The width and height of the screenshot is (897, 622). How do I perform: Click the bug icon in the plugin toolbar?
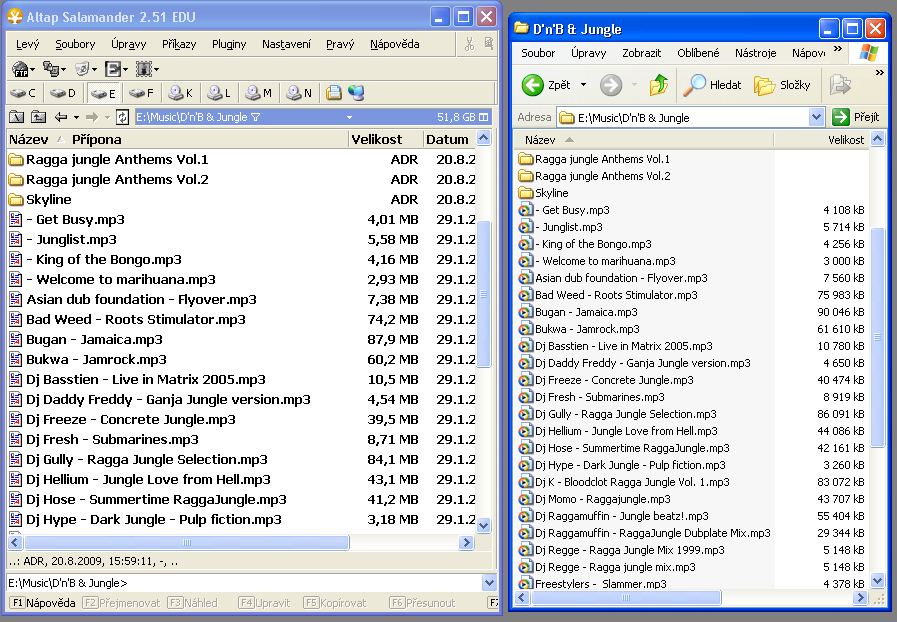143,69
